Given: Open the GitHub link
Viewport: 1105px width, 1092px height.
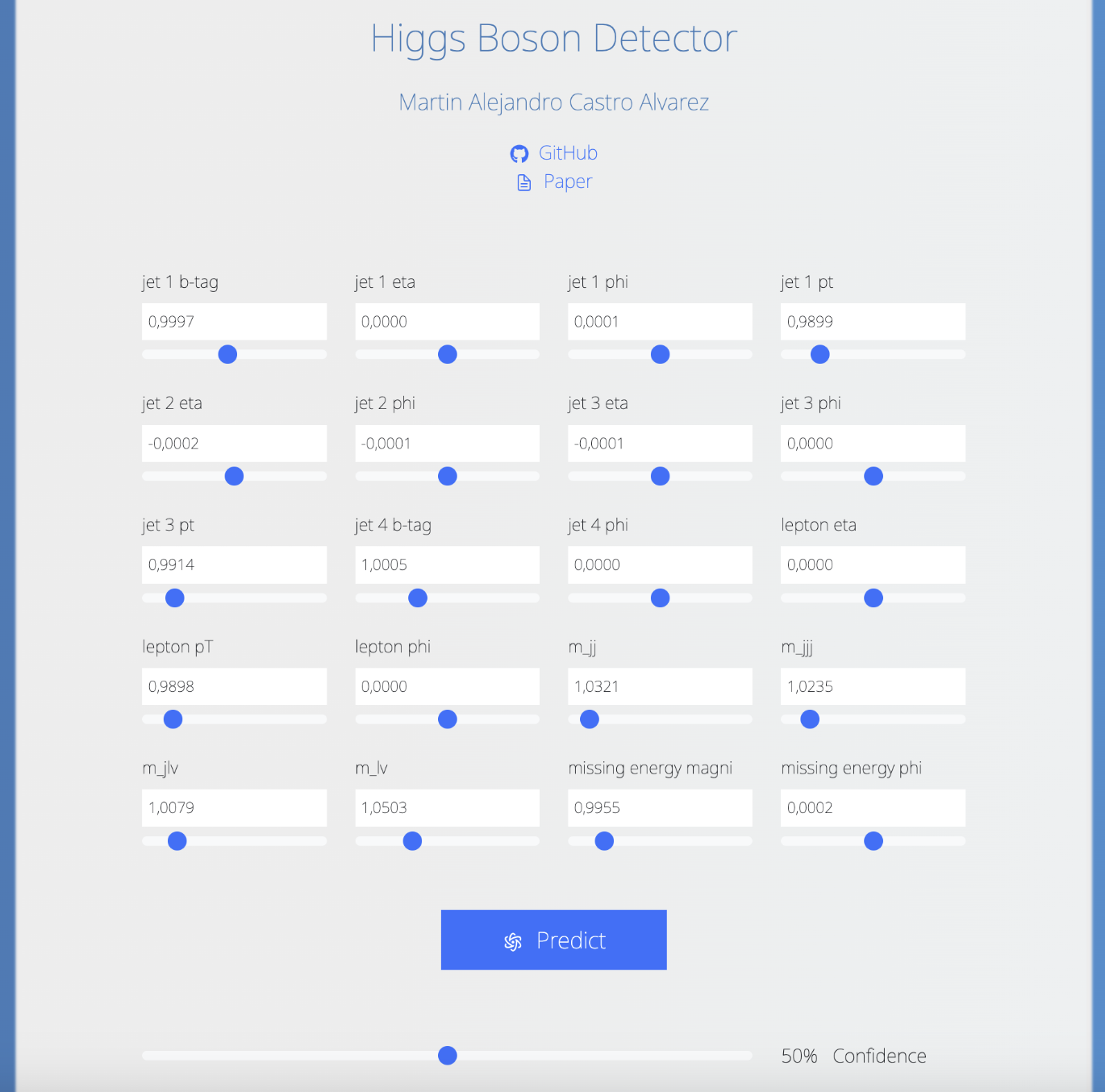Looking at the screenshot, I should coord(568,153).
